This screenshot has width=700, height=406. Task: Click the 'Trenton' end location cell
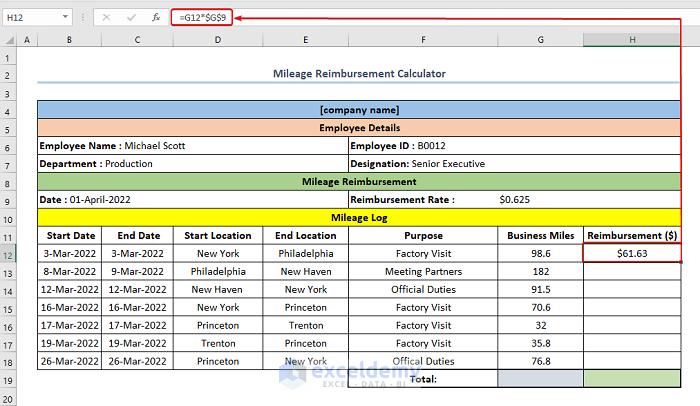(306, 325)
